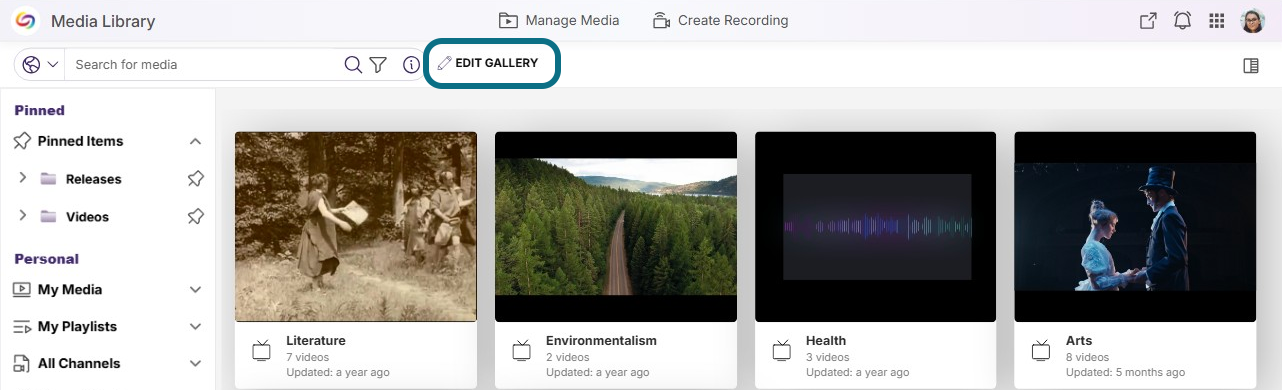
Task: Click the Environmentalism channel TV icon
Action: coord(521,350)
